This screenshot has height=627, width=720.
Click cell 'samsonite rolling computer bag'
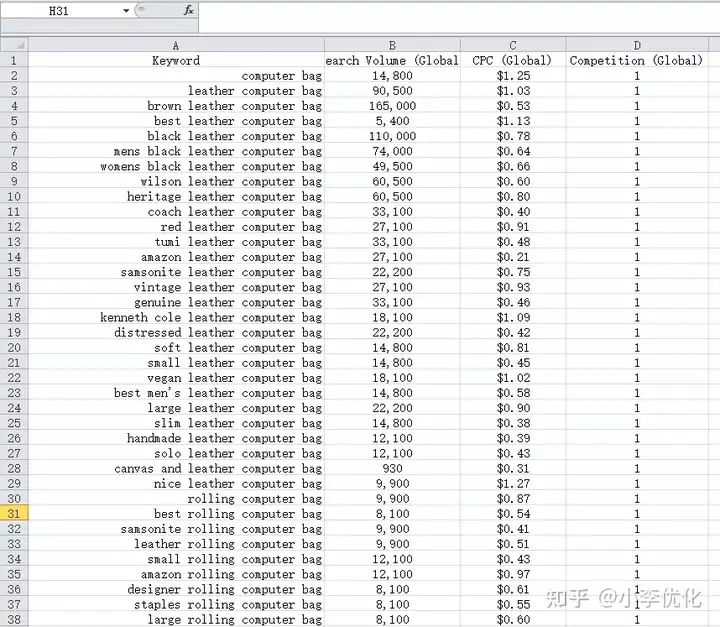(x=176, y=529)
